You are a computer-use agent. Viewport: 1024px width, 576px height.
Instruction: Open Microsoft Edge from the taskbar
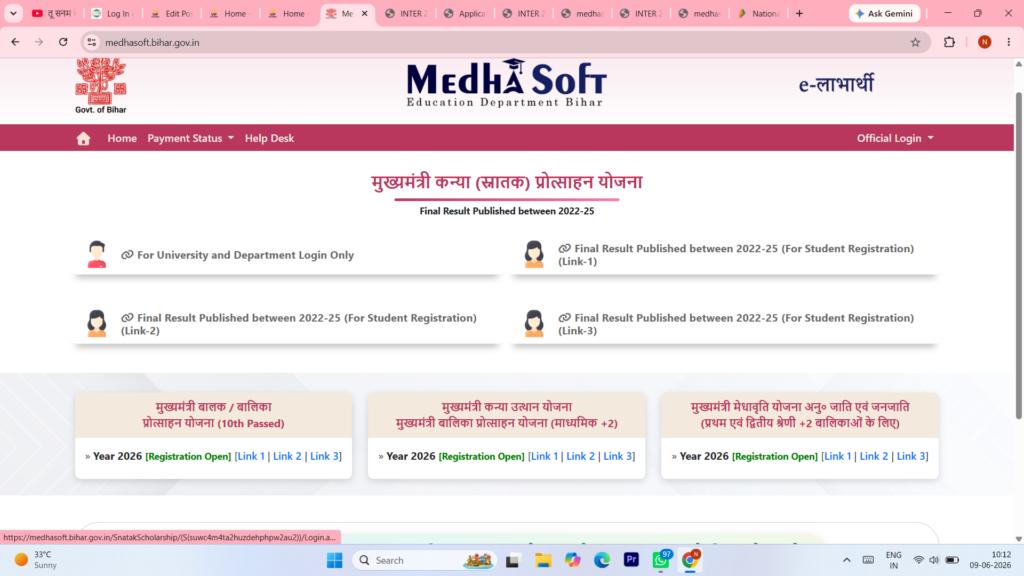[601, 560]
